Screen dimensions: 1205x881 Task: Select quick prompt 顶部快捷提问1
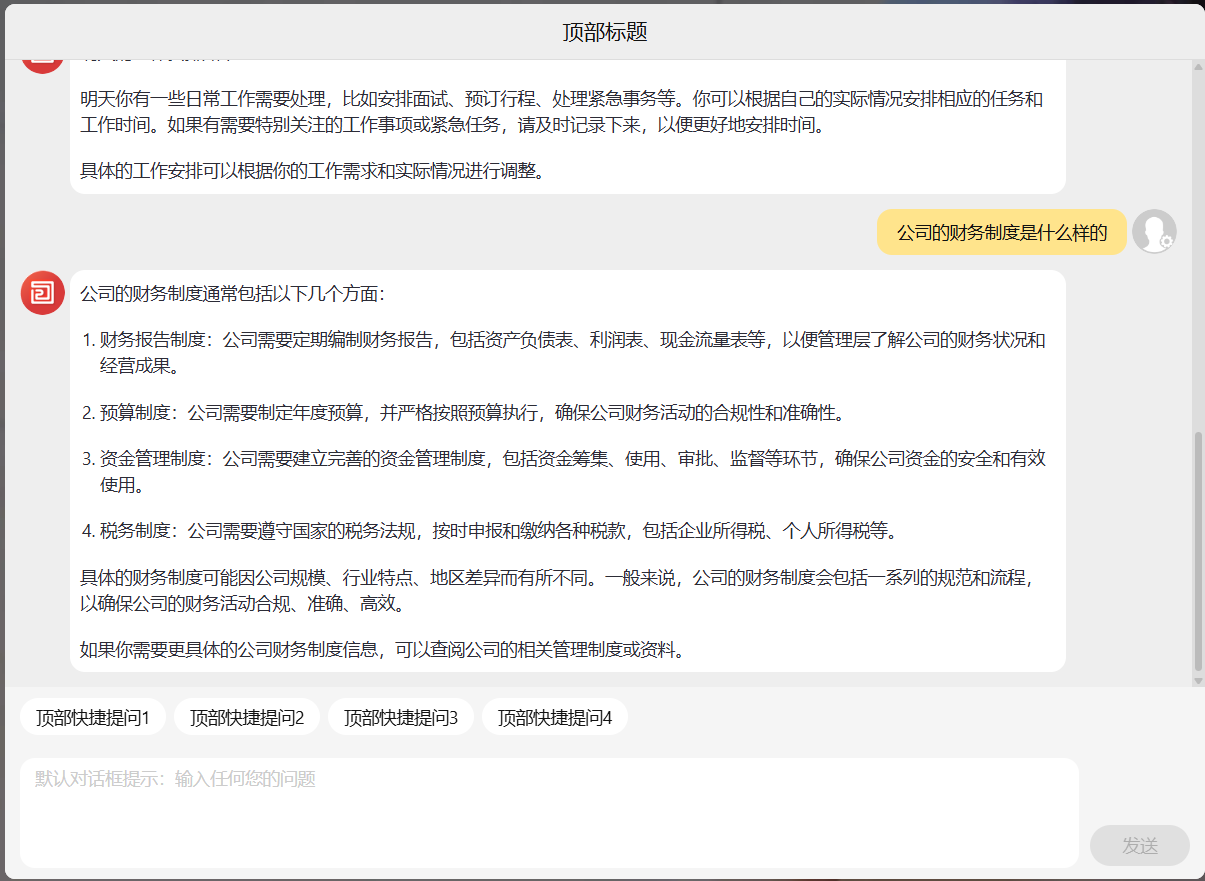[x=93, y=717]
